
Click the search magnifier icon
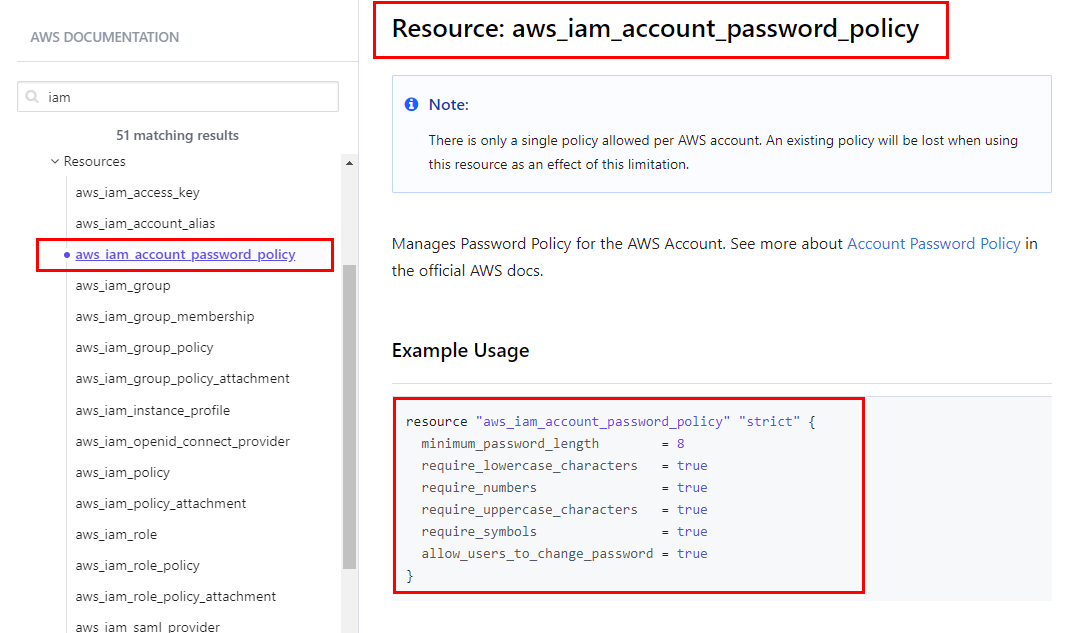[32, 97]
